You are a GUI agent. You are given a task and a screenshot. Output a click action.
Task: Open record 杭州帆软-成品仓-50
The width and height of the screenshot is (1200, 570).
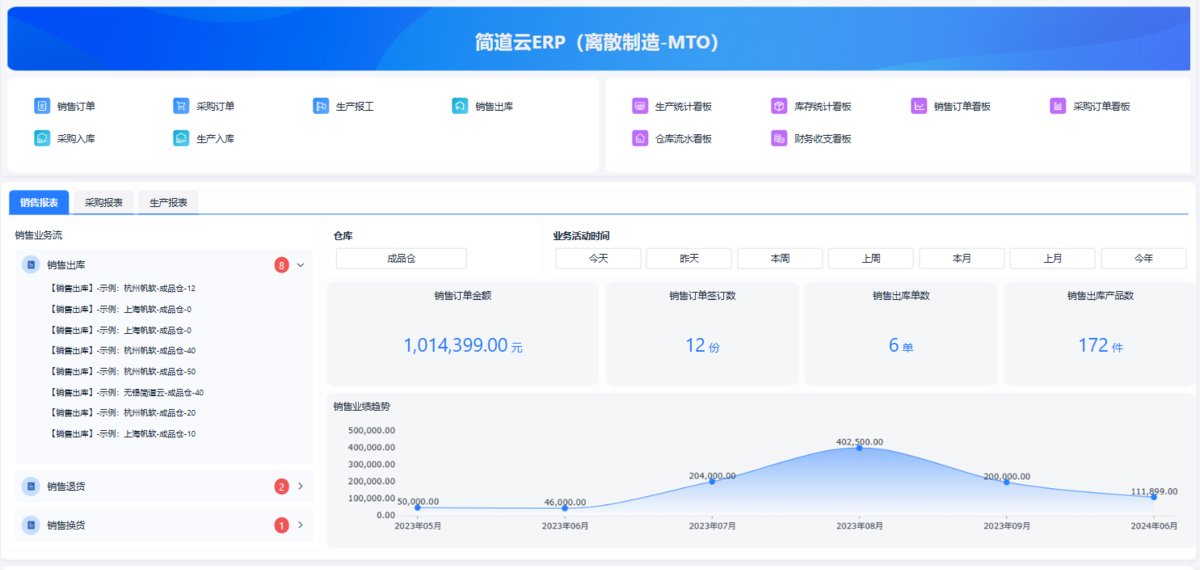pyautogui.click(x=122, y=371)
